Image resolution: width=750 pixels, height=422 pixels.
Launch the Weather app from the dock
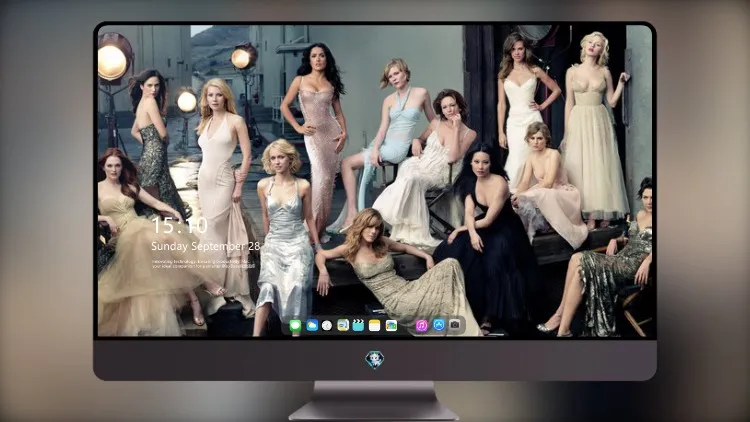coord(312,326)
